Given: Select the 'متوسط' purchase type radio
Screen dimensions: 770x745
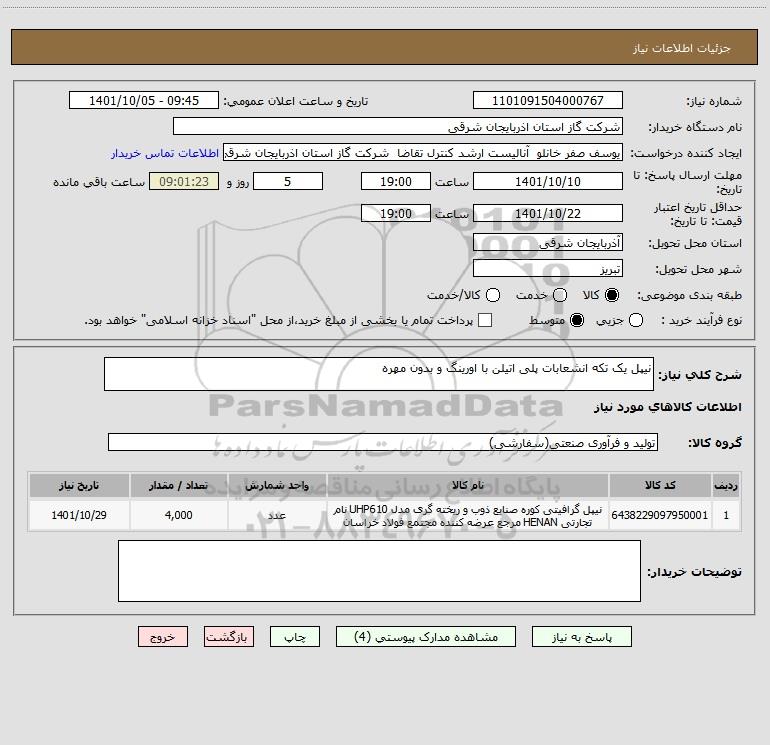Looking at the screenshot, I should click(x=577, y=320).
